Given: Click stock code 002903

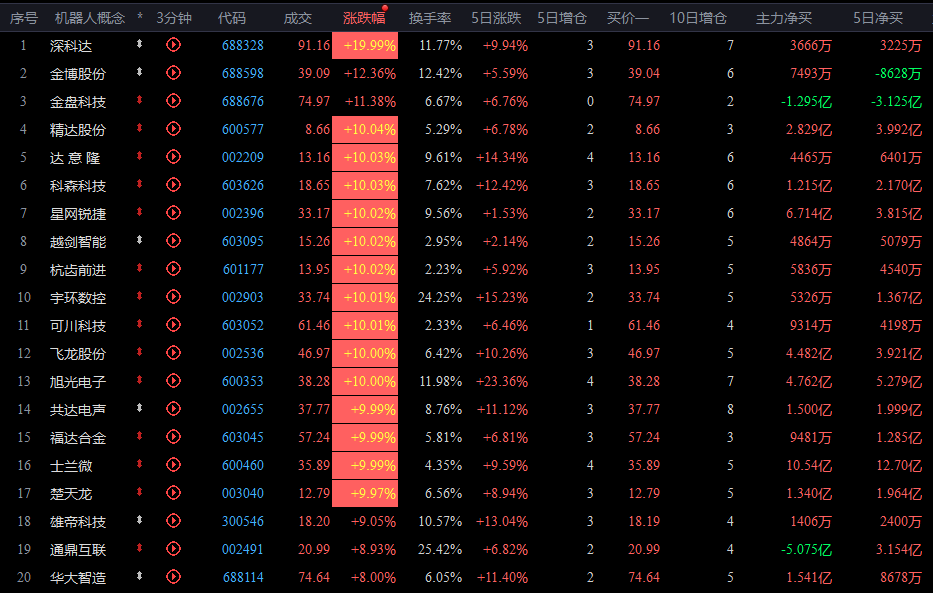Looking at the screenshot, I should point(243,297).
